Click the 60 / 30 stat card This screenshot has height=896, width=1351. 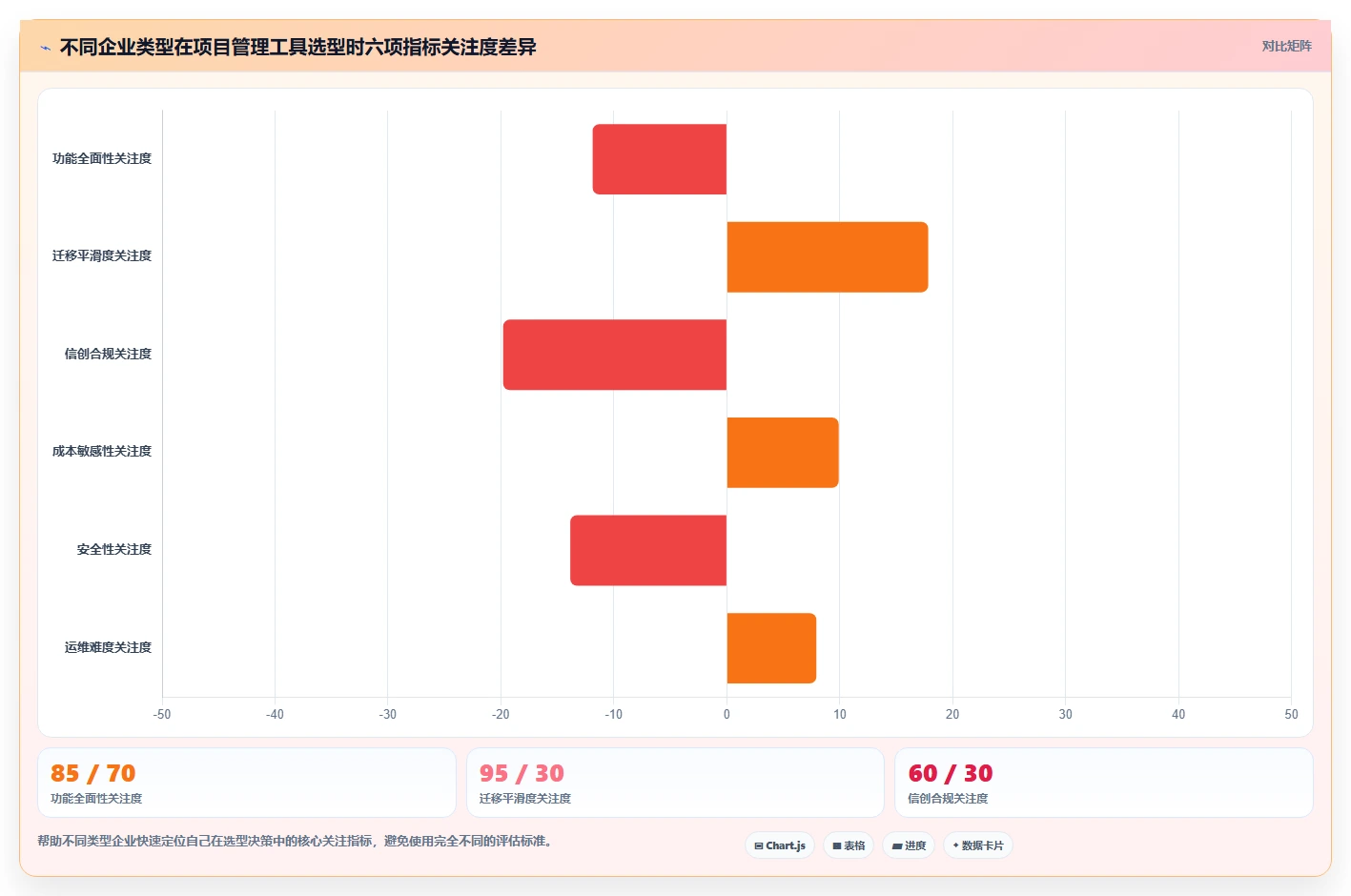point(1104,783)
